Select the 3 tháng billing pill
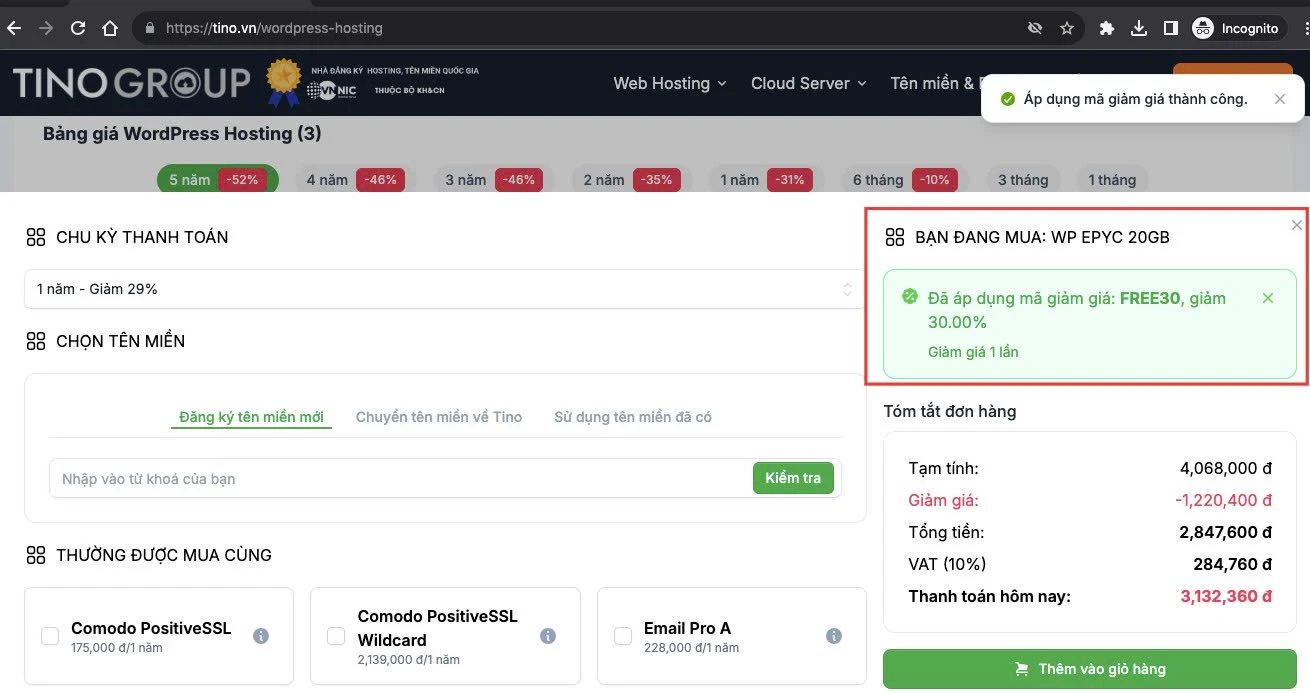 1023,180
